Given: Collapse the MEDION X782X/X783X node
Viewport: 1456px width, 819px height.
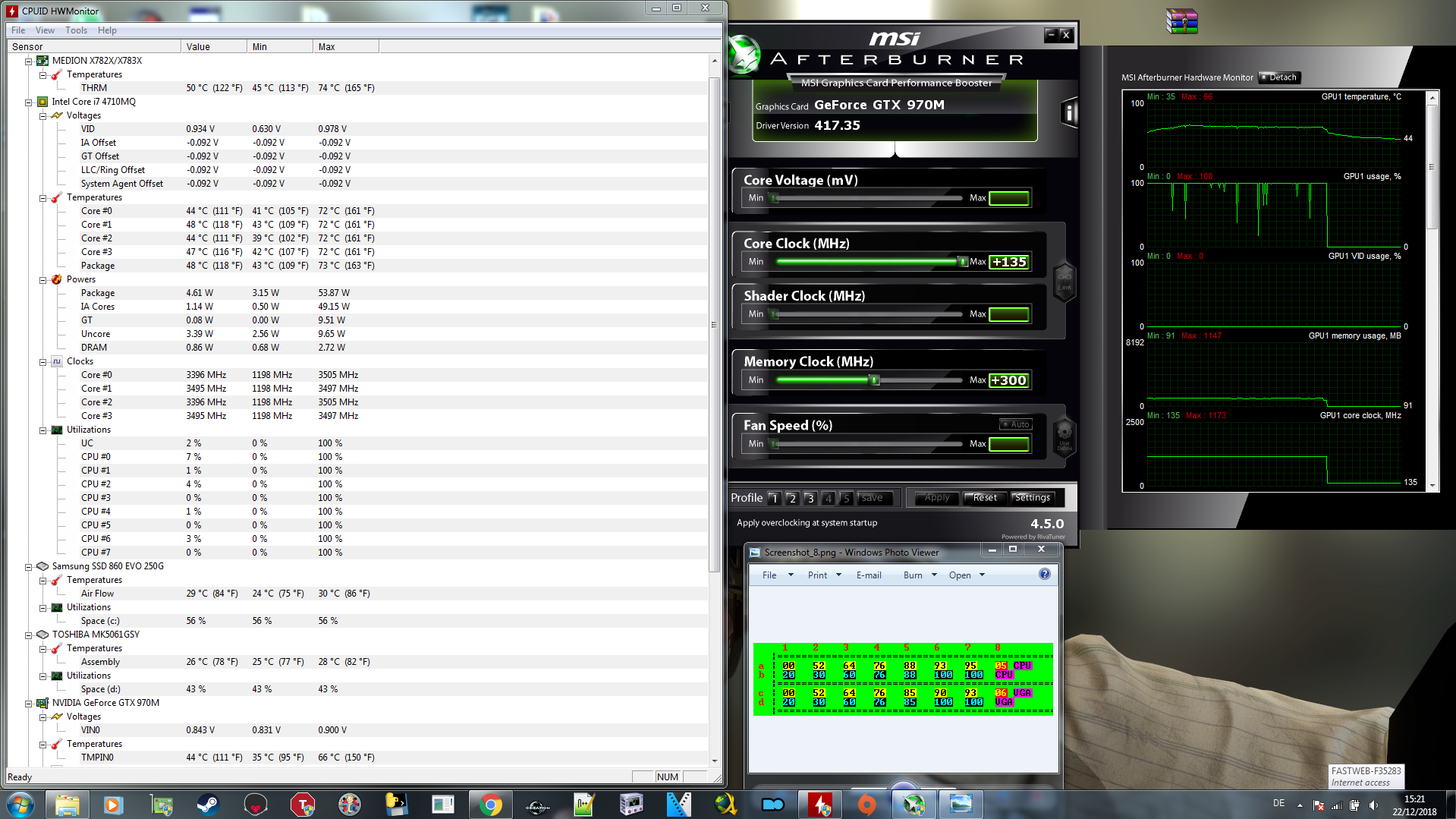Looking at the screenshot, I should 29,61.
